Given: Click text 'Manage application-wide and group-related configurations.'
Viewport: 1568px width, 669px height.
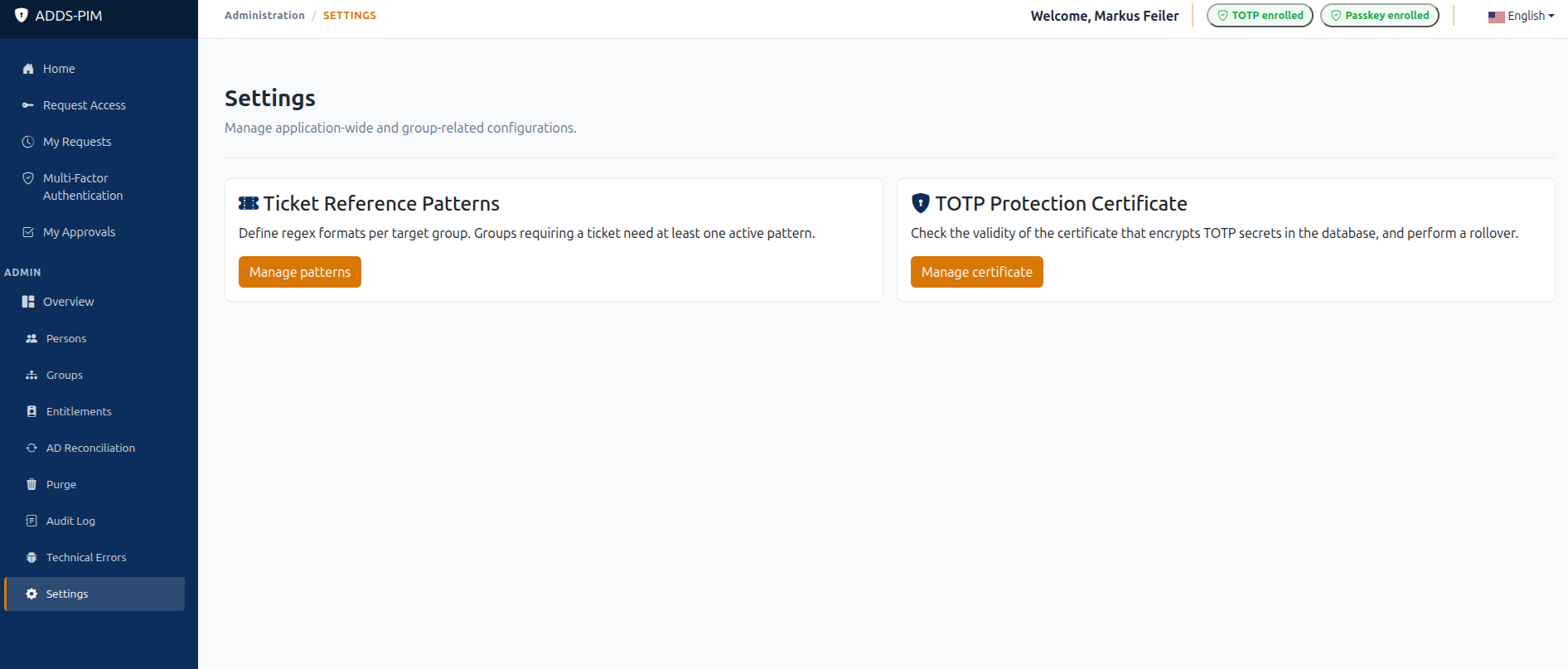Looking at the screenshot, I should (x=400, y=128).
